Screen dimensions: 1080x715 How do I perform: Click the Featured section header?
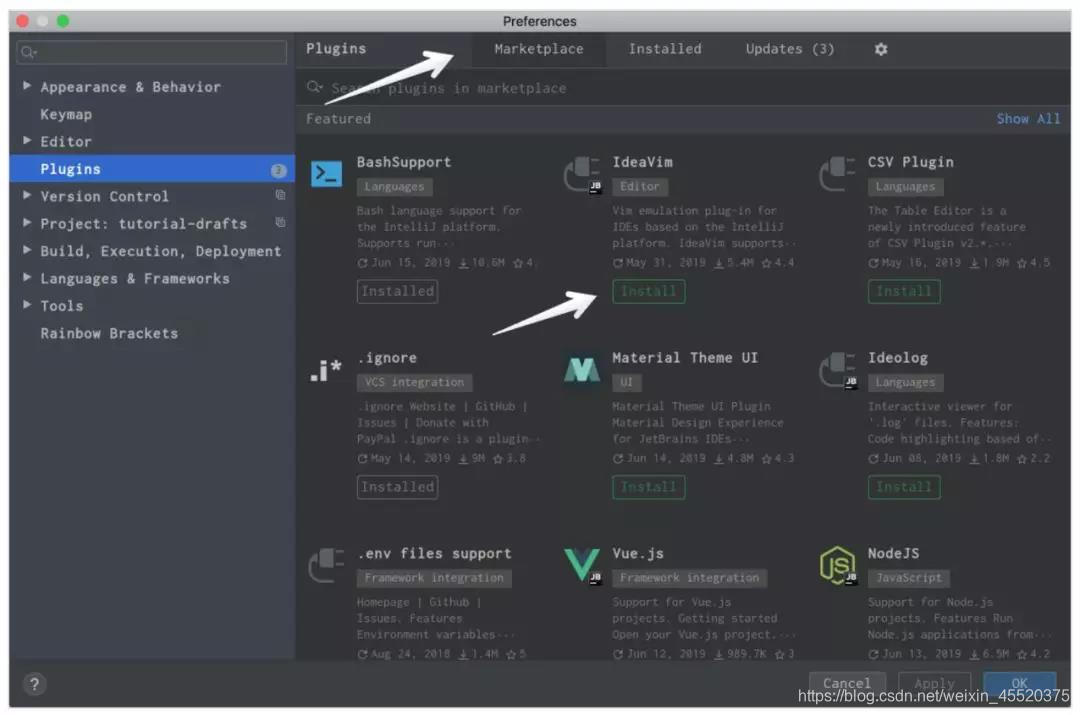pos(338,118)
